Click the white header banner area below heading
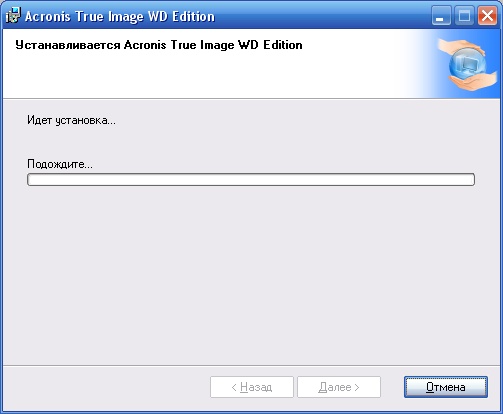Viewport: 503px width, 414px height. pyautogui.click(x=200, y=75)
